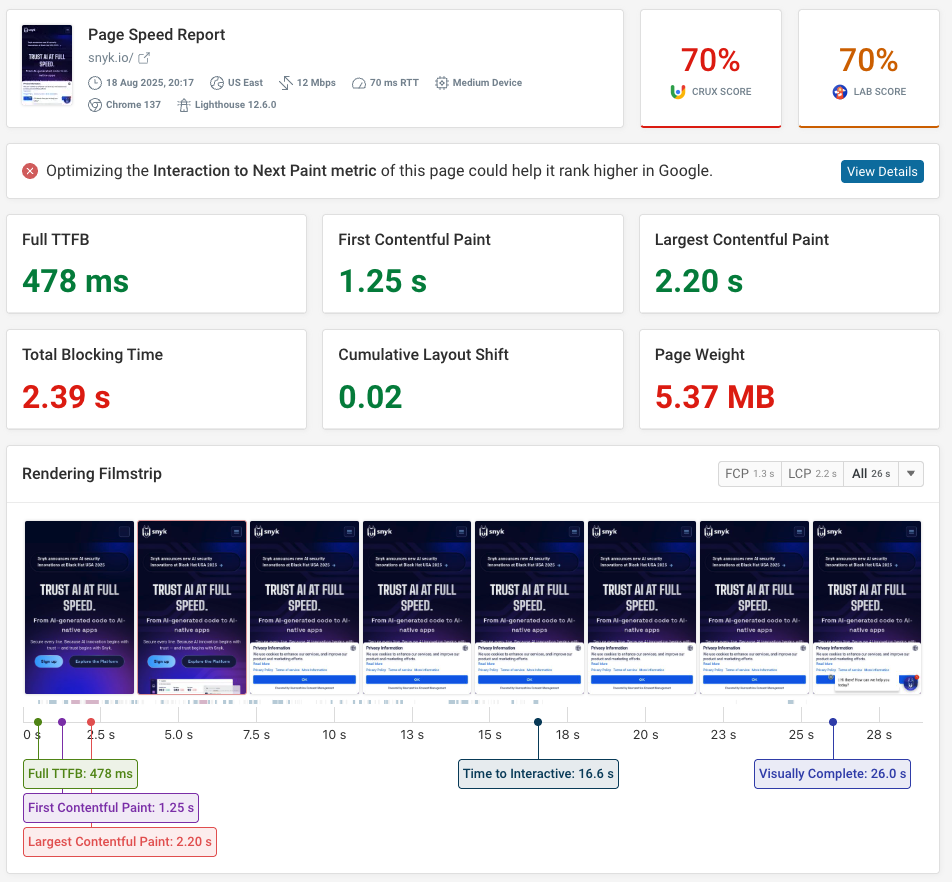The width and height of the screenshot is (952, 882).
Task: Click the globe icon for US East
Action: coord(216,83)
